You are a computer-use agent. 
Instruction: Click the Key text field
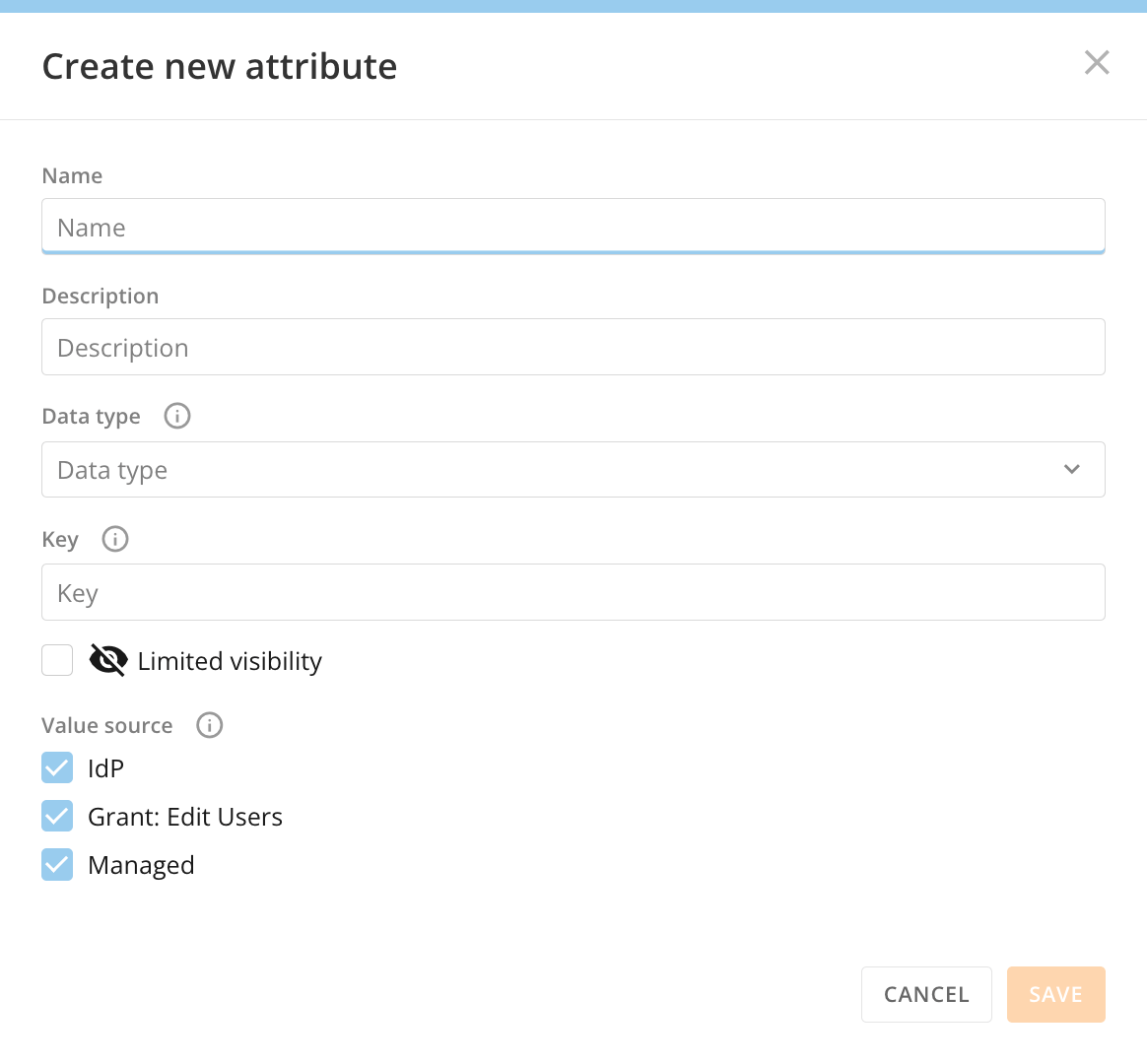573,592
